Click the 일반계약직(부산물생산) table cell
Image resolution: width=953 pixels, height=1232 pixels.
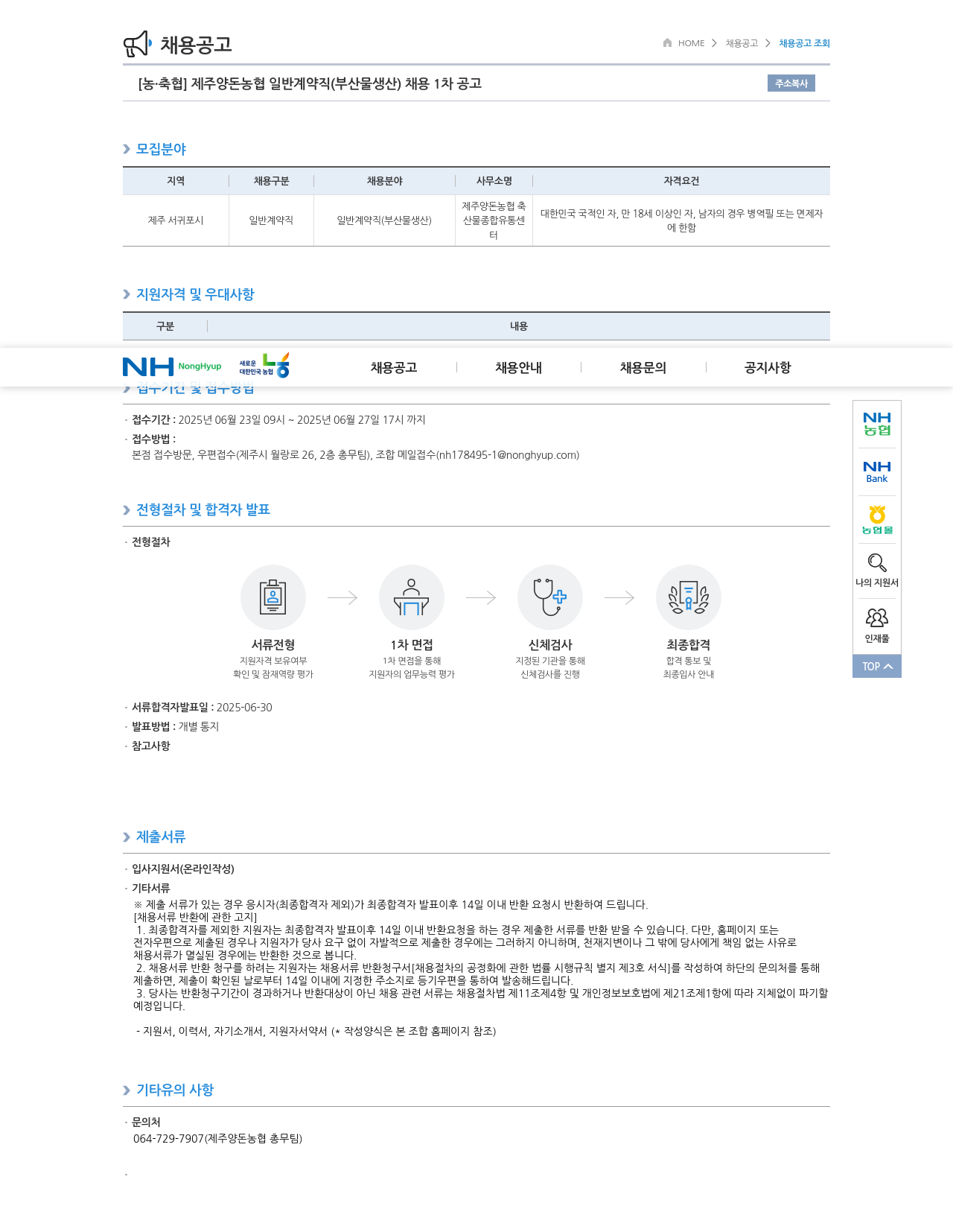(384, 220)
